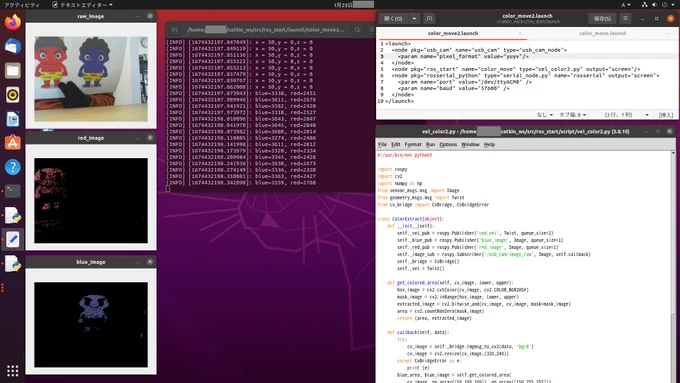680x383 pixels.
Task: Launch LibreOffice Writer from the dock
Action: [13, 119]
